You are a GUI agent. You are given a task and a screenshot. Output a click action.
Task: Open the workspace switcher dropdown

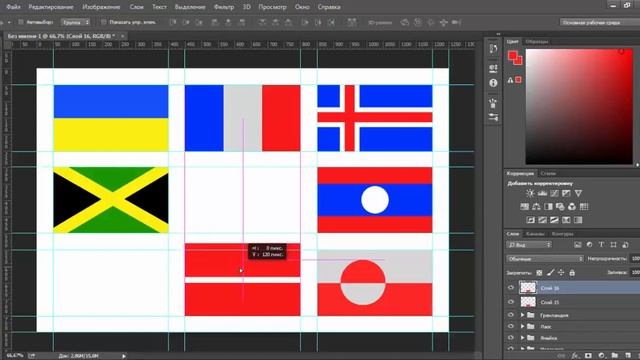(599, 22)
